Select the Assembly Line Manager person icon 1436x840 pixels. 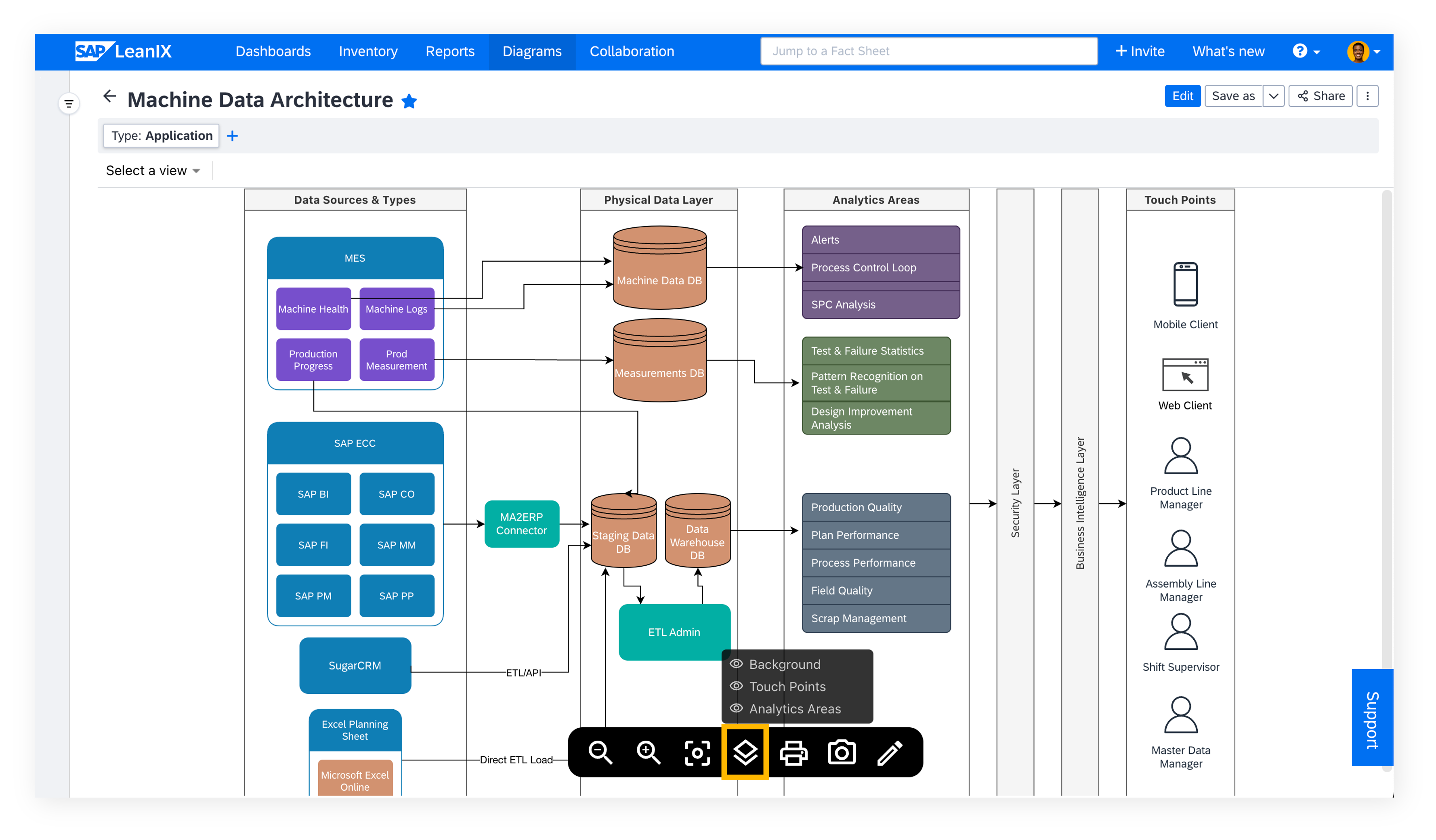click(1181, 548)
